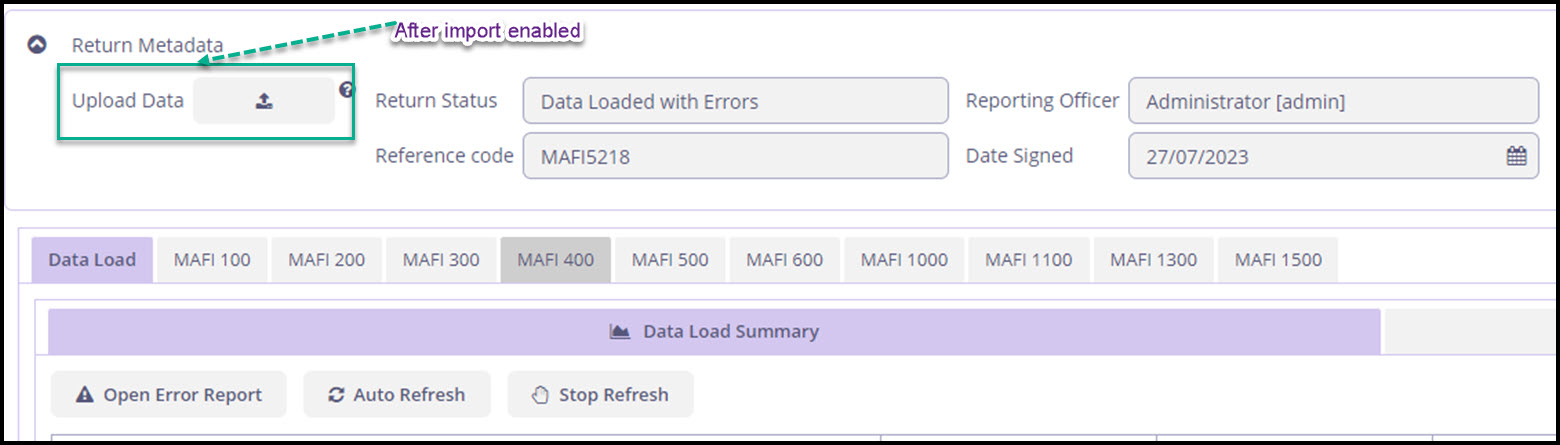Click the help question mark icon

[346, 90]
